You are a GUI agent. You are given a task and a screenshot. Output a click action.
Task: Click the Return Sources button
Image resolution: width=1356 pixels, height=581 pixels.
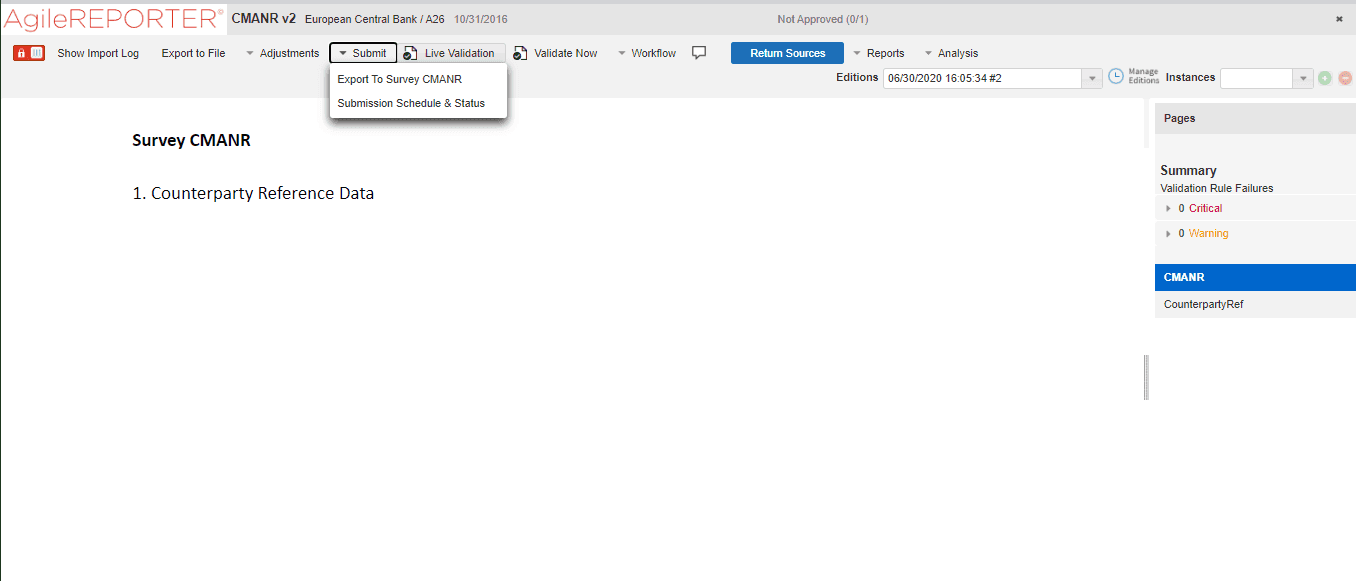(787, 52)
